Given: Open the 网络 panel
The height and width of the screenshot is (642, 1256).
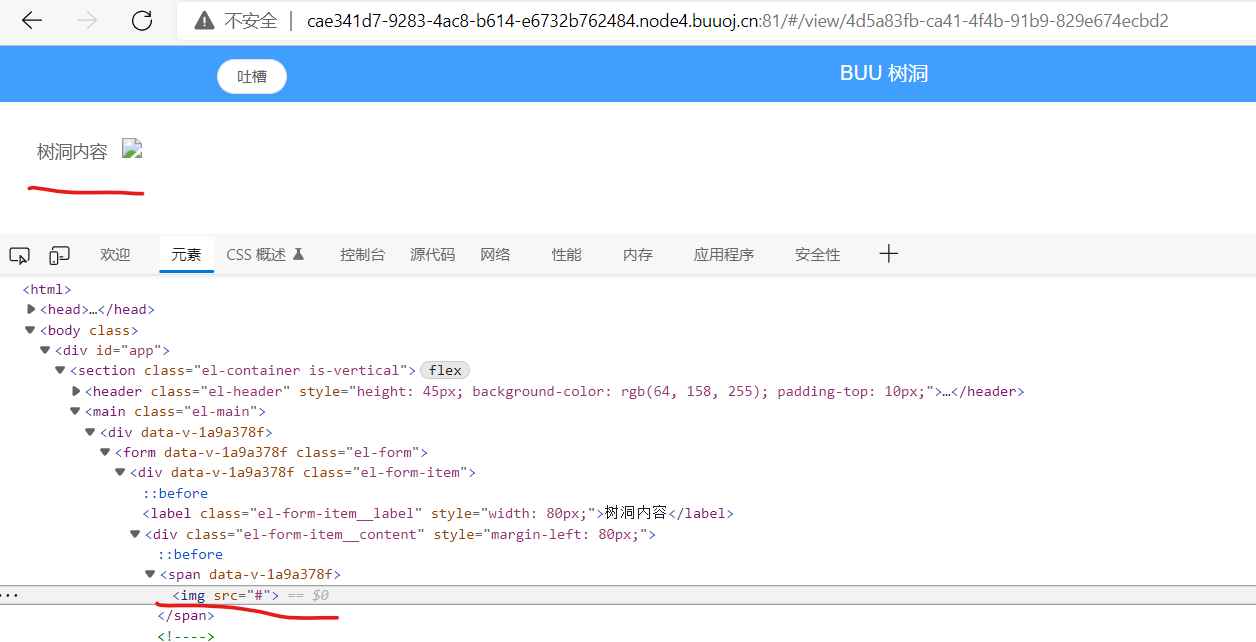Looking at the screenshot, I should click(494, 254).
